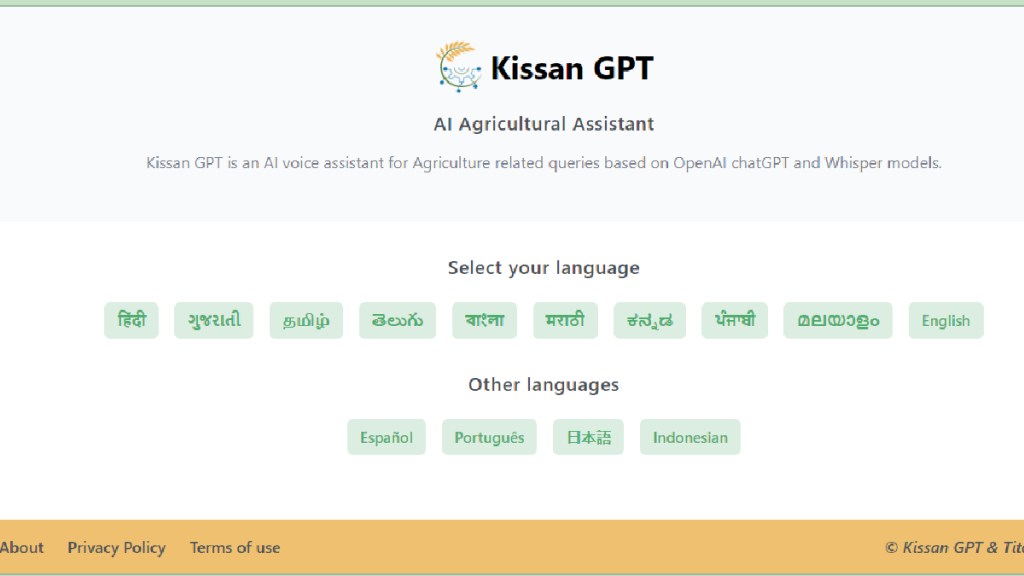
Task: Select Hindi (हिंदी) language button
Action: [x=131, y=321]
